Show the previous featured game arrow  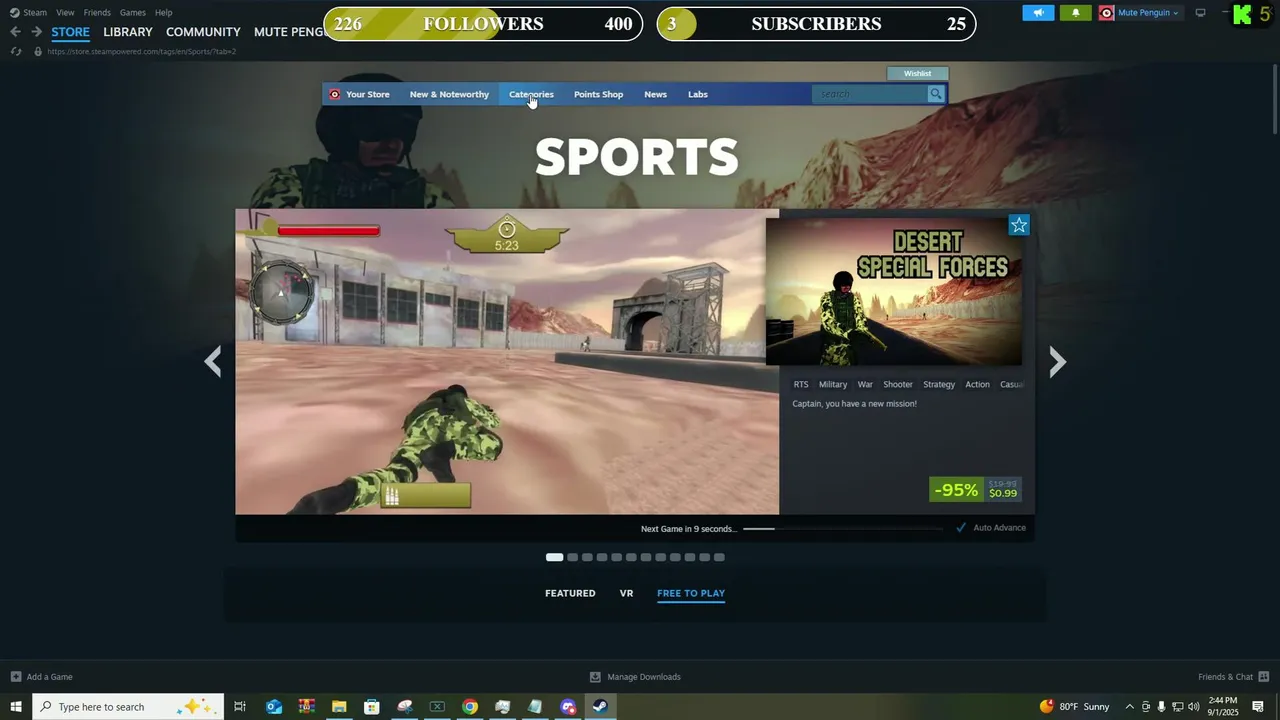(x=212, y=361)
